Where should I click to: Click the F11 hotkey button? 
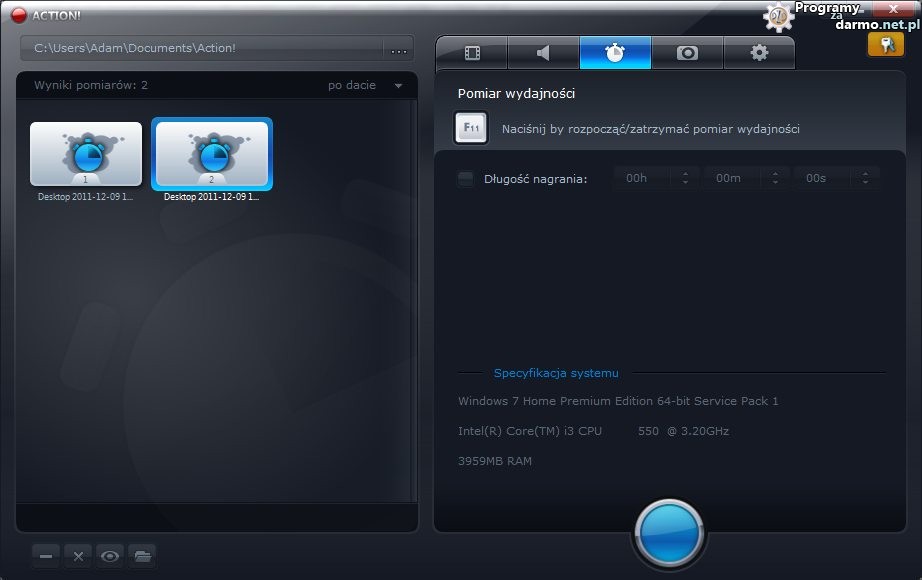[x=471, y=128]
